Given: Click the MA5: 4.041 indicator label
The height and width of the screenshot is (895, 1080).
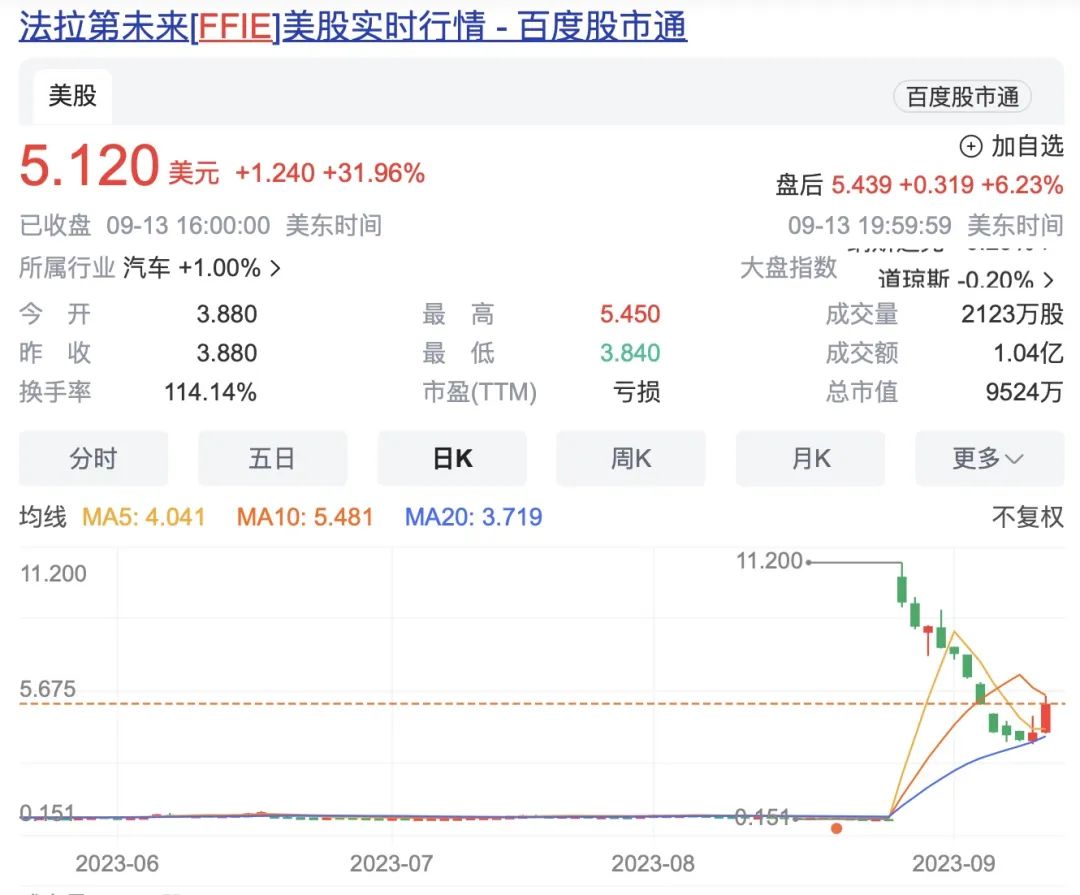Looking at the screenshot, I should pos(143,517).
